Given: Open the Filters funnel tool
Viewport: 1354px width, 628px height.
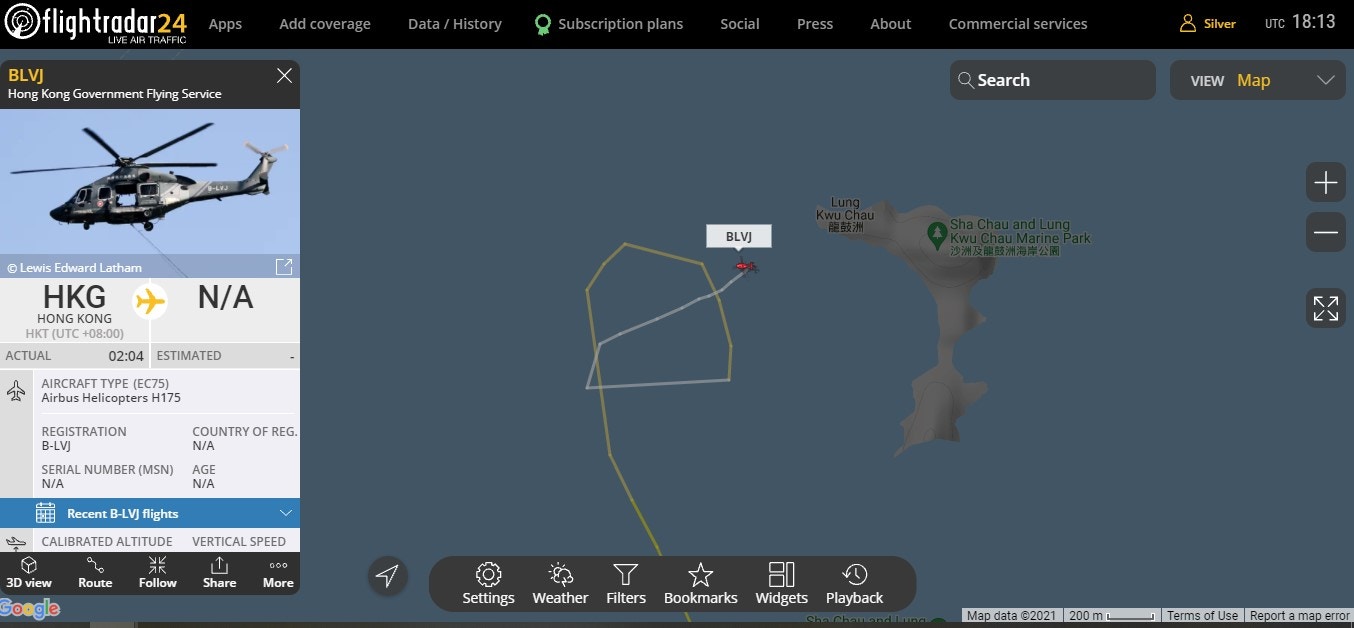Looking at the screenshot, I should click(x=626, y=584).
